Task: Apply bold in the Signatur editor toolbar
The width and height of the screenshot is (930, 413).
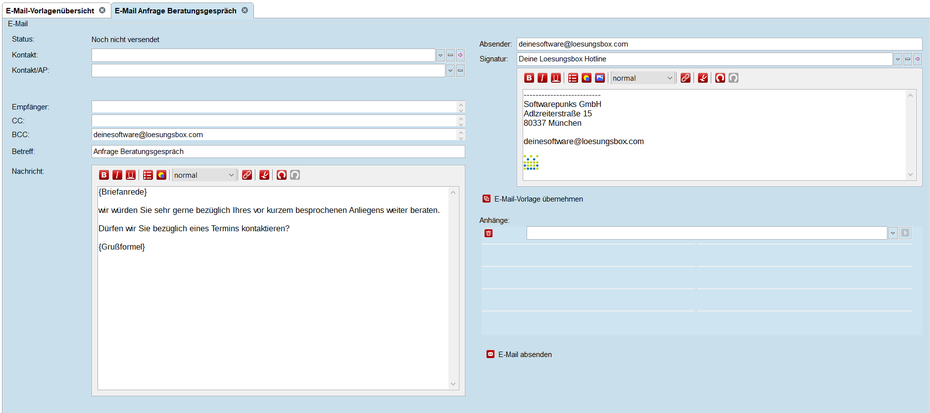Action: (528, 78)
